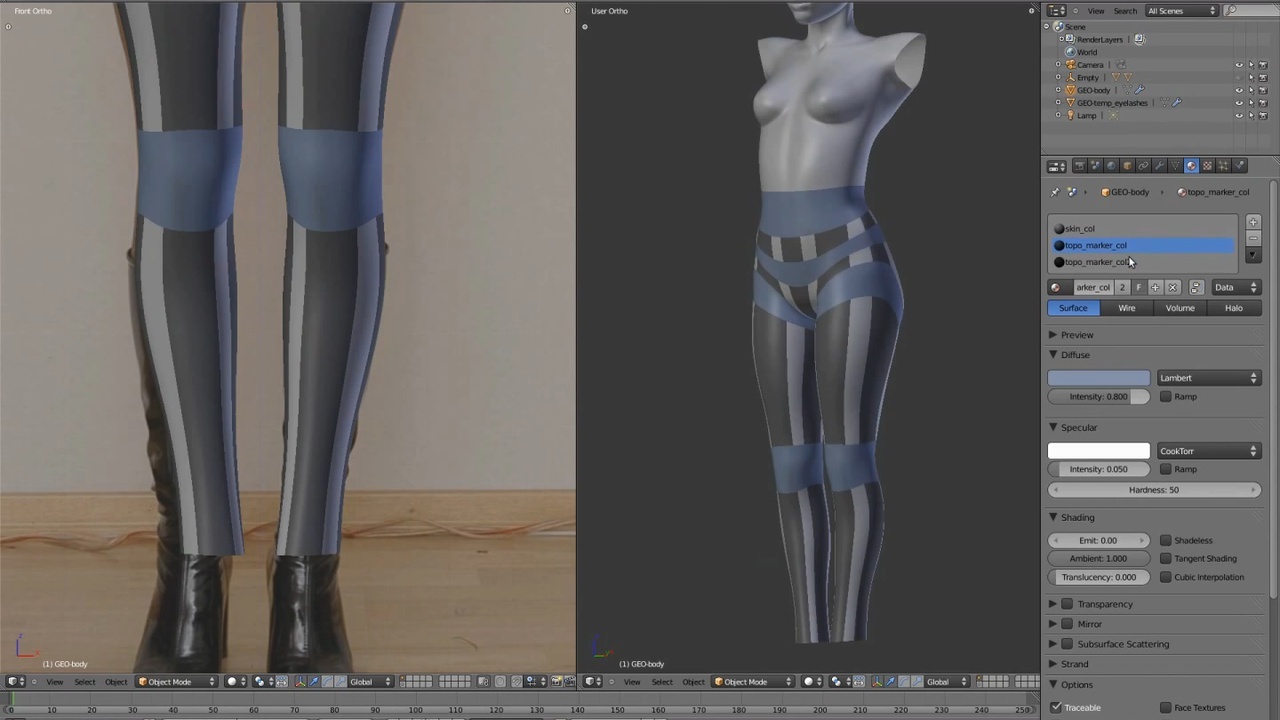Click the Hardness value field
This screenshot has width=1280, height=720.
coord(1153,490)
